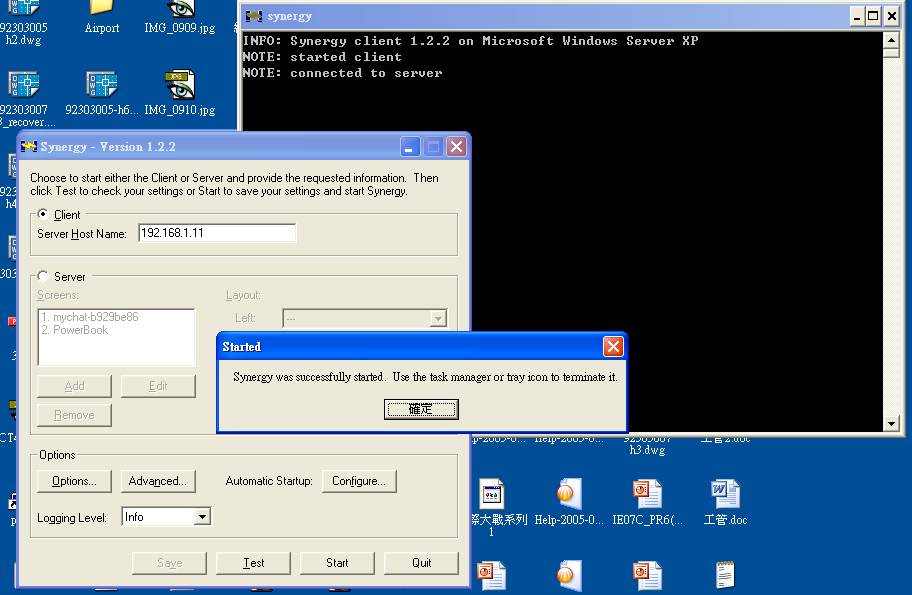Viewport: 912px width, 595px height.
Task: Click the Synergy Version 1.2.2 title bar icon
Action: [x=28, y=147]
